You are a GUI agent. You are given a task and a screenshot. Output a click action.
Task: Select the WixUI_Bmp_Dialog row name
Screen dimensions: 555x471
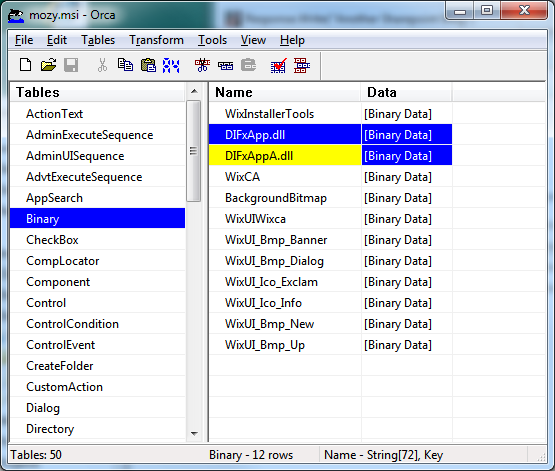(285, 261)
